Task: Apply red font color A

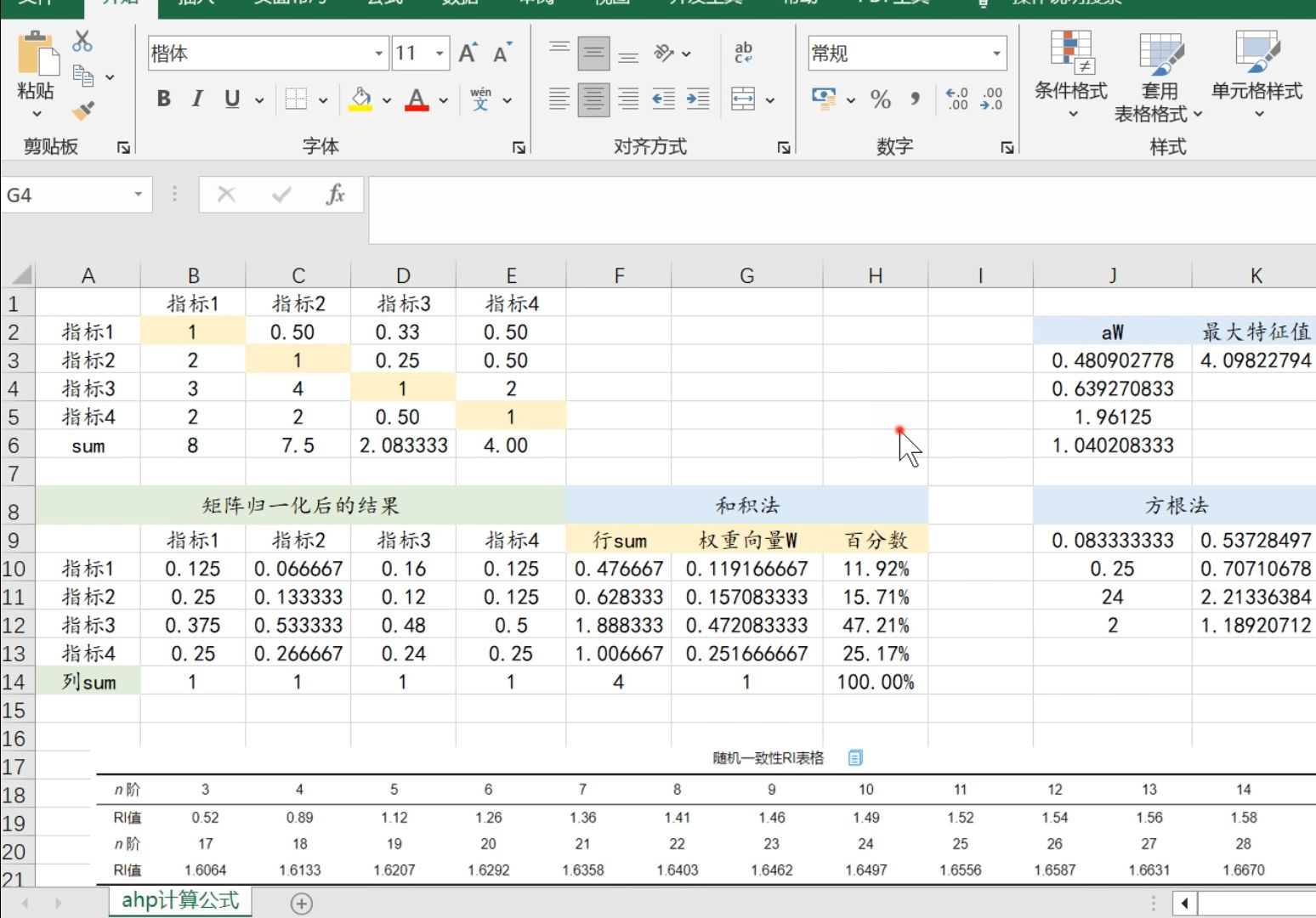Action: [417, 99]
